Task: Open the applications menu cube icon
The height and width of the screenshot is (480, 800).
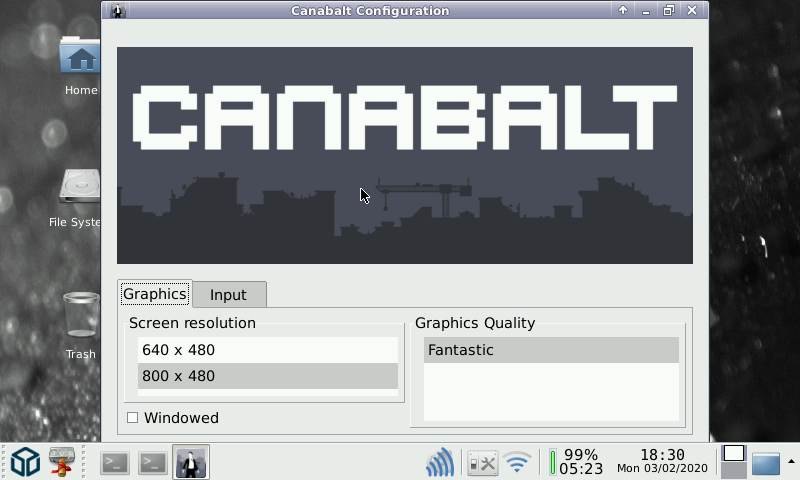Action: point(24,462)
